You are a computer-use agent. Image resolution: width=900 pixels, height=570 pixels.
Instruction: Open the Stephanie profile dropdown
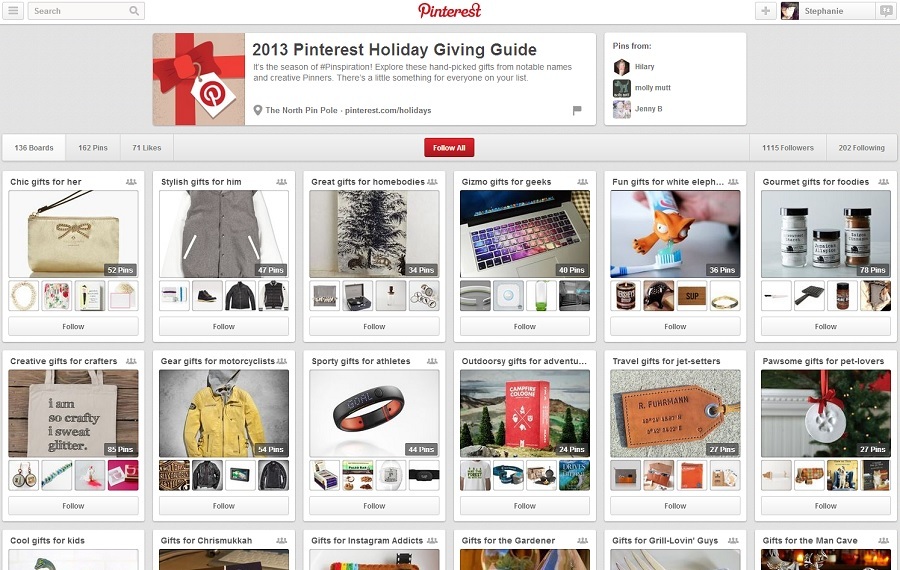(x=827, y=11)
